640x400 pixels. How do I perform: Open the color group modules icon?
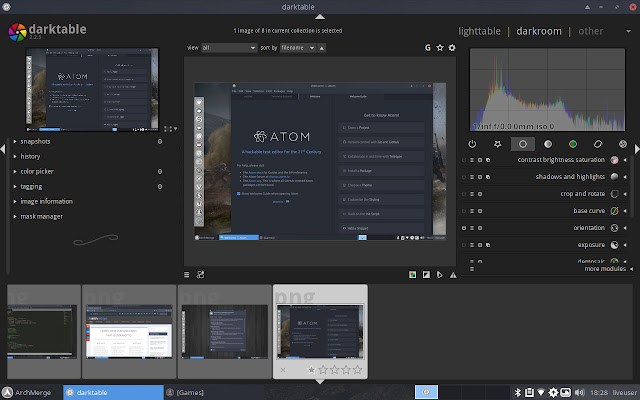click(x=573, y=144)
